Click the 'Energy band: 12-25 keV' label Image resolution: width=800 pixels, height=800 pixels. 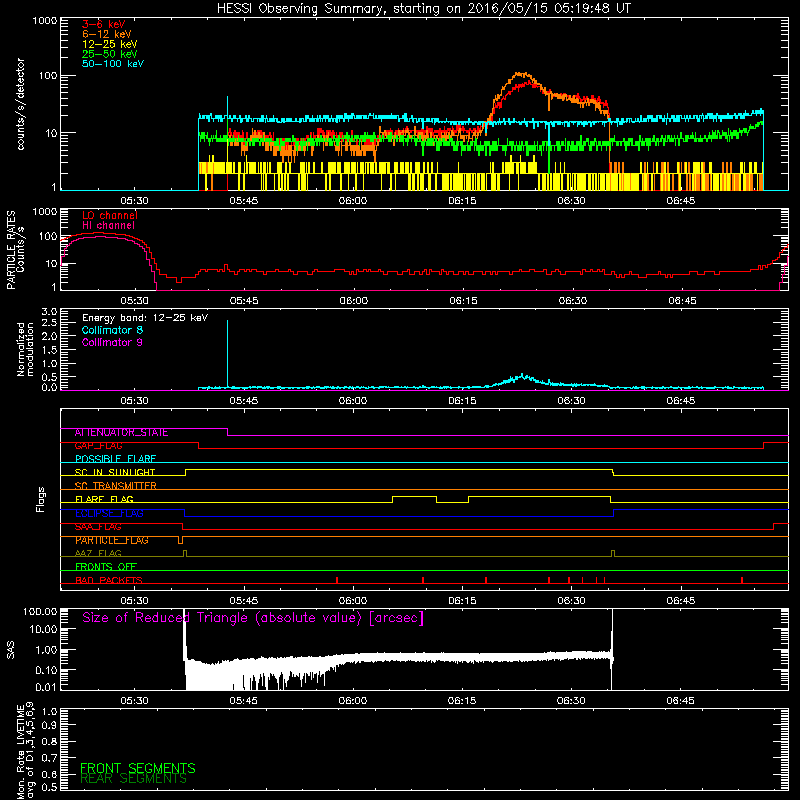[145, 318]
